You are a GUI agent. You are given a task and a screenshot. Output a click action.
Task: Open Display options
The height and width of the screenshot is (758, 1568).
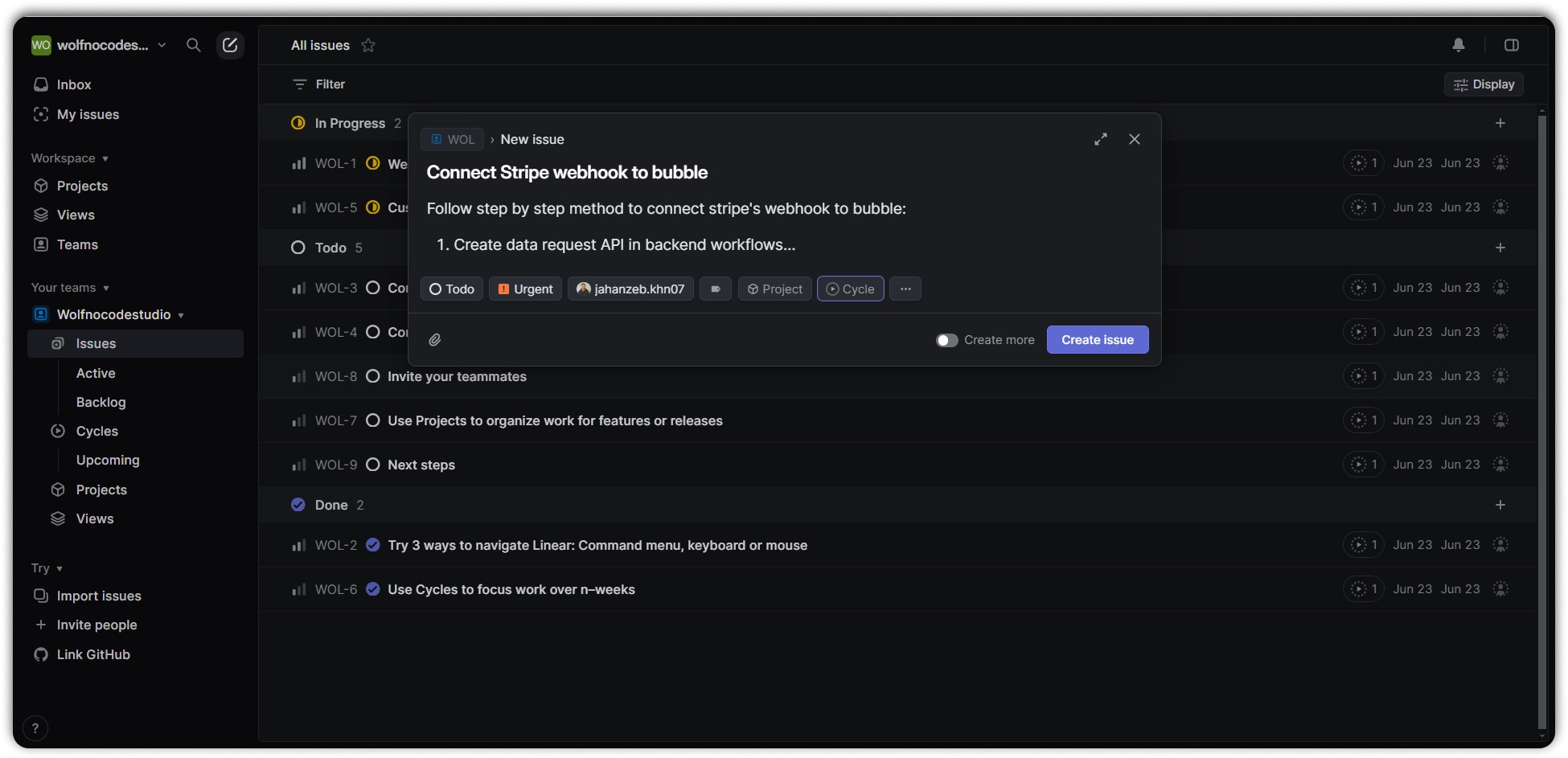pos(1484,84)
